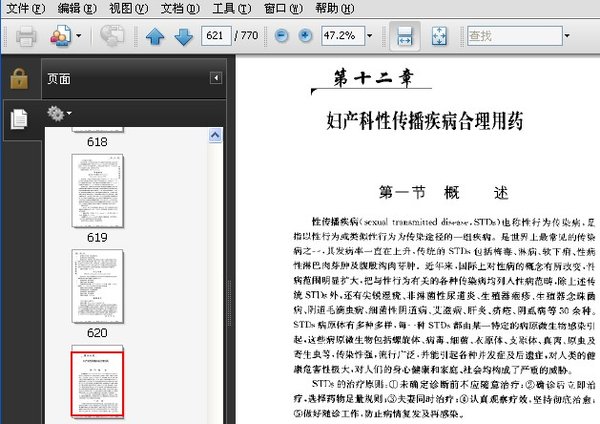This screenshot has width=600, height=424.
Task: Select the page 619 thumbnail
Action: click(x=98, y=191)
